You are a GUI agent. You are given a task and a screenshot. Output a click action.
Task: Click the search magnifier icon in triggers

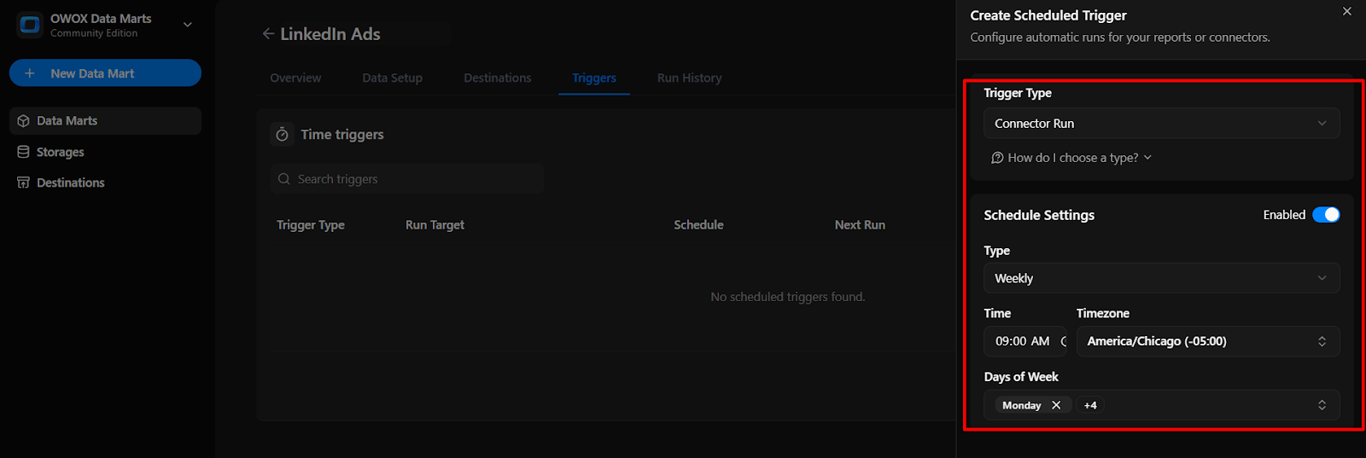(285, 179)
